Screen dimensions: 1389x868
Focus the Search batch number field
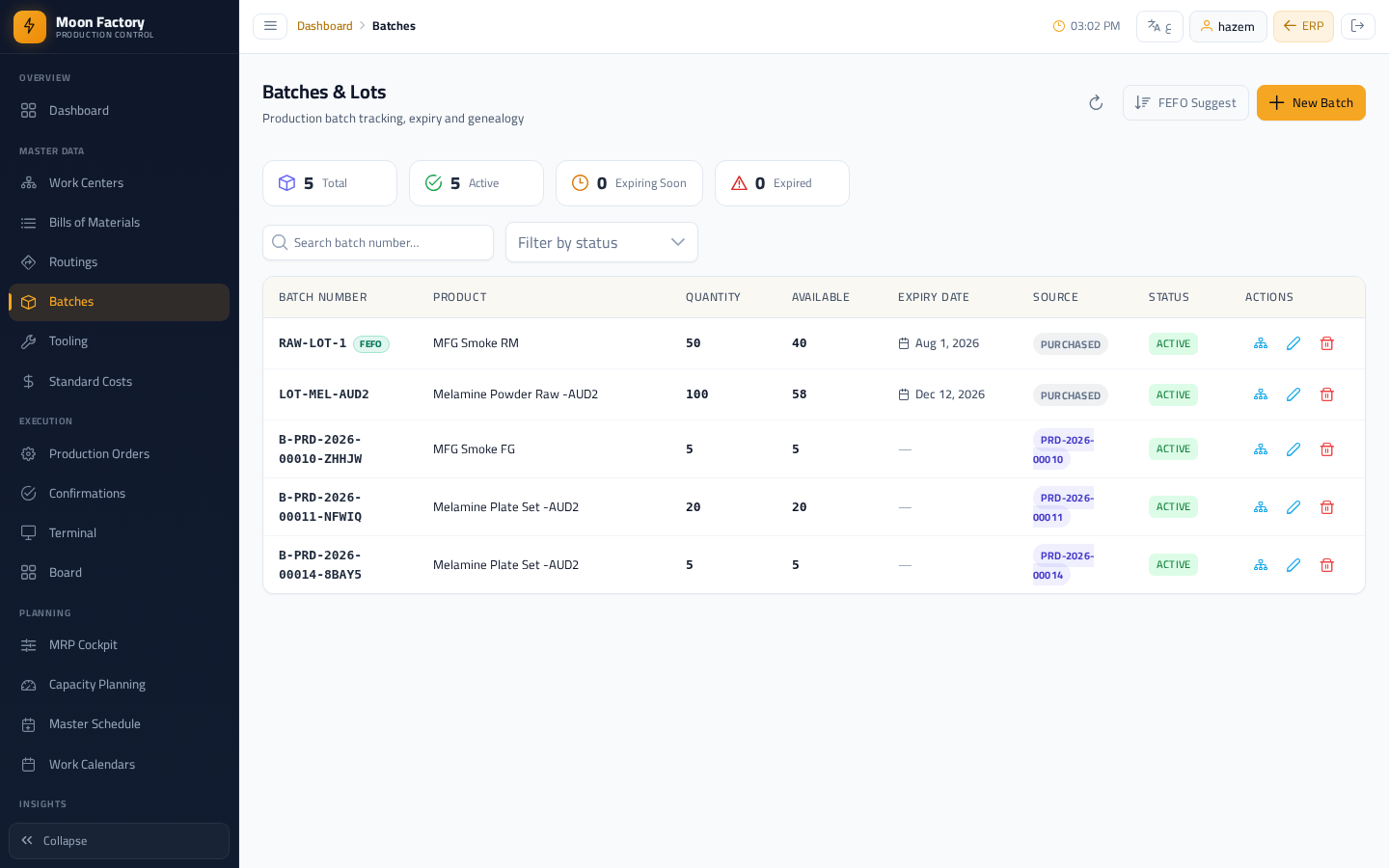click(378, 242)
